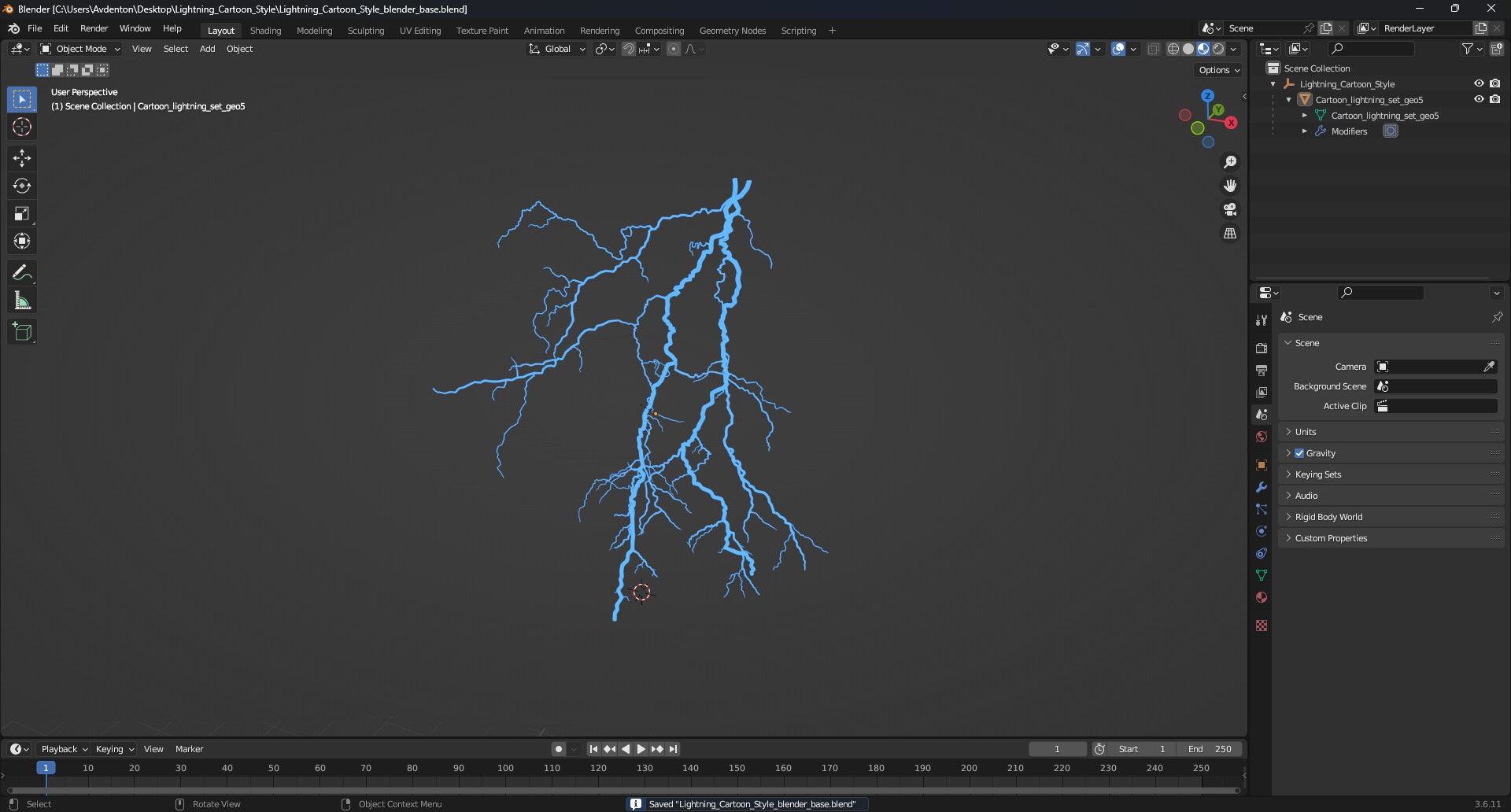Expand the Units panel
This screenshot has height=812, width=1511.
[1391, 432]
